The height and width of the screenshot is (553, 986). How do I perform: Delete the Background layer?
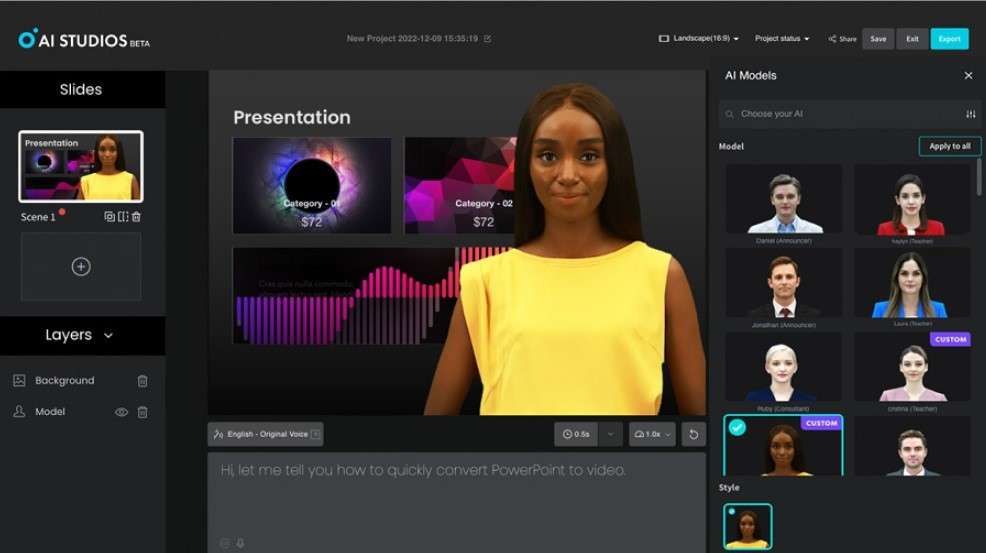pyautogui.click(x=143, y=381)
